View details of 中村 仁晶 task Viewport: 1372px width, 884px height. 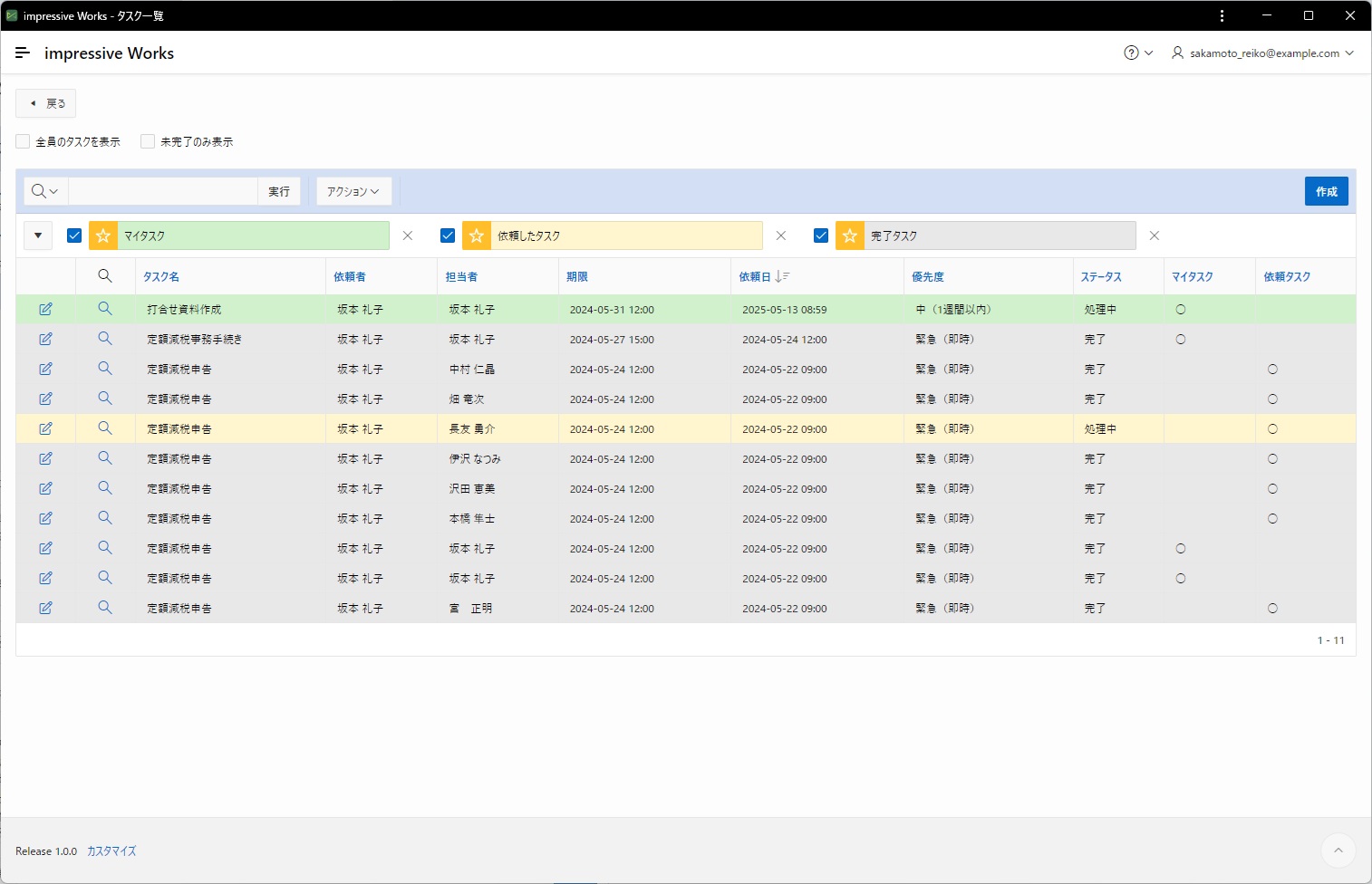105,369
